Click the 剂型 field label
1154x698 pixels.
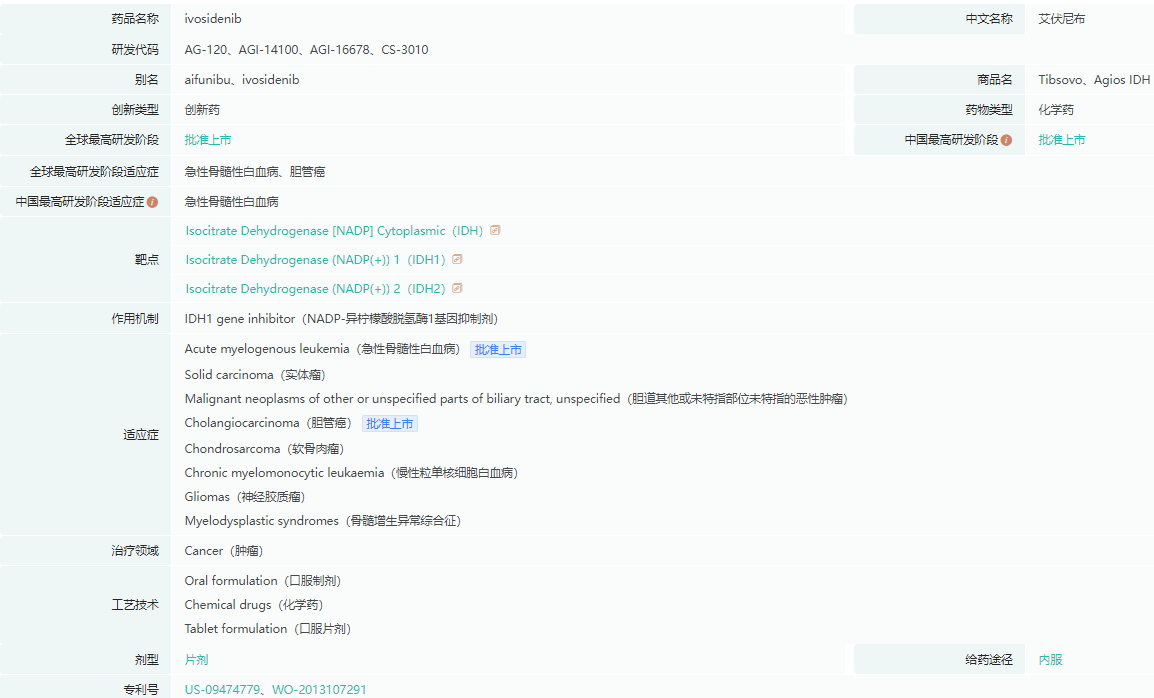(146, 660)
